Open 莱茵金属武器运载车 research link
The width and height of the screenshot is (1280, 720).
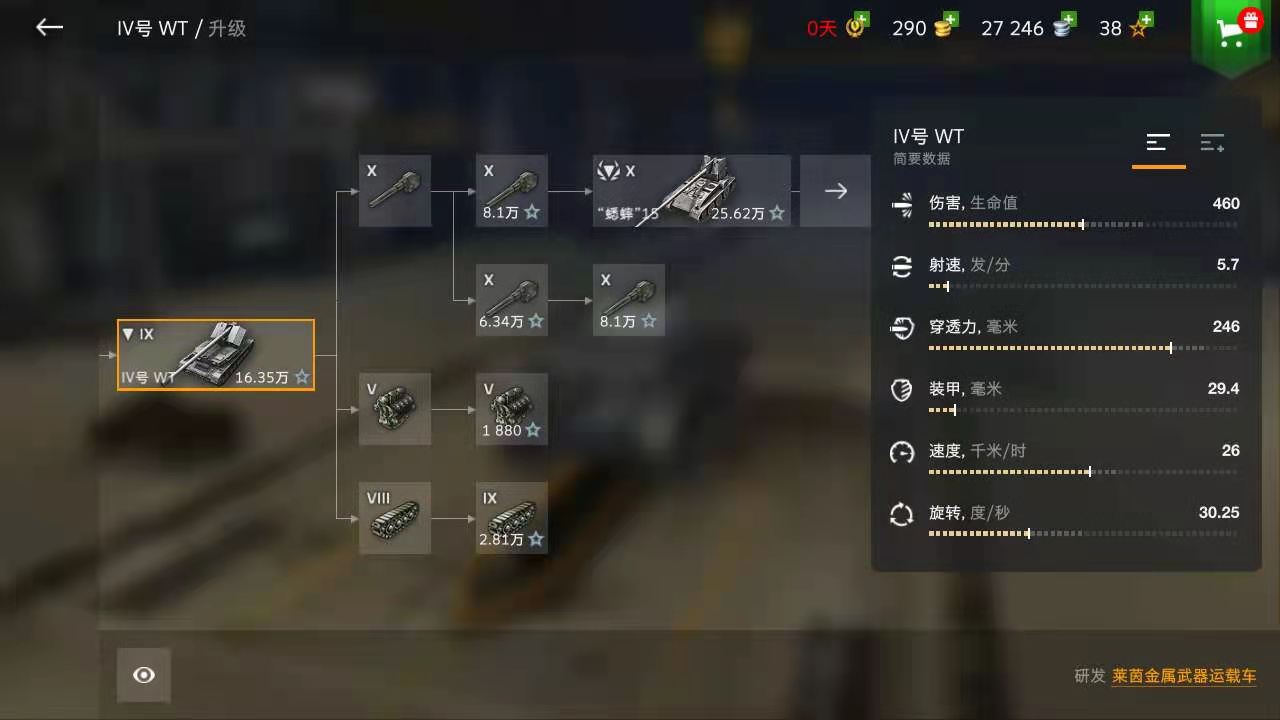click(x=1184, y=676)
